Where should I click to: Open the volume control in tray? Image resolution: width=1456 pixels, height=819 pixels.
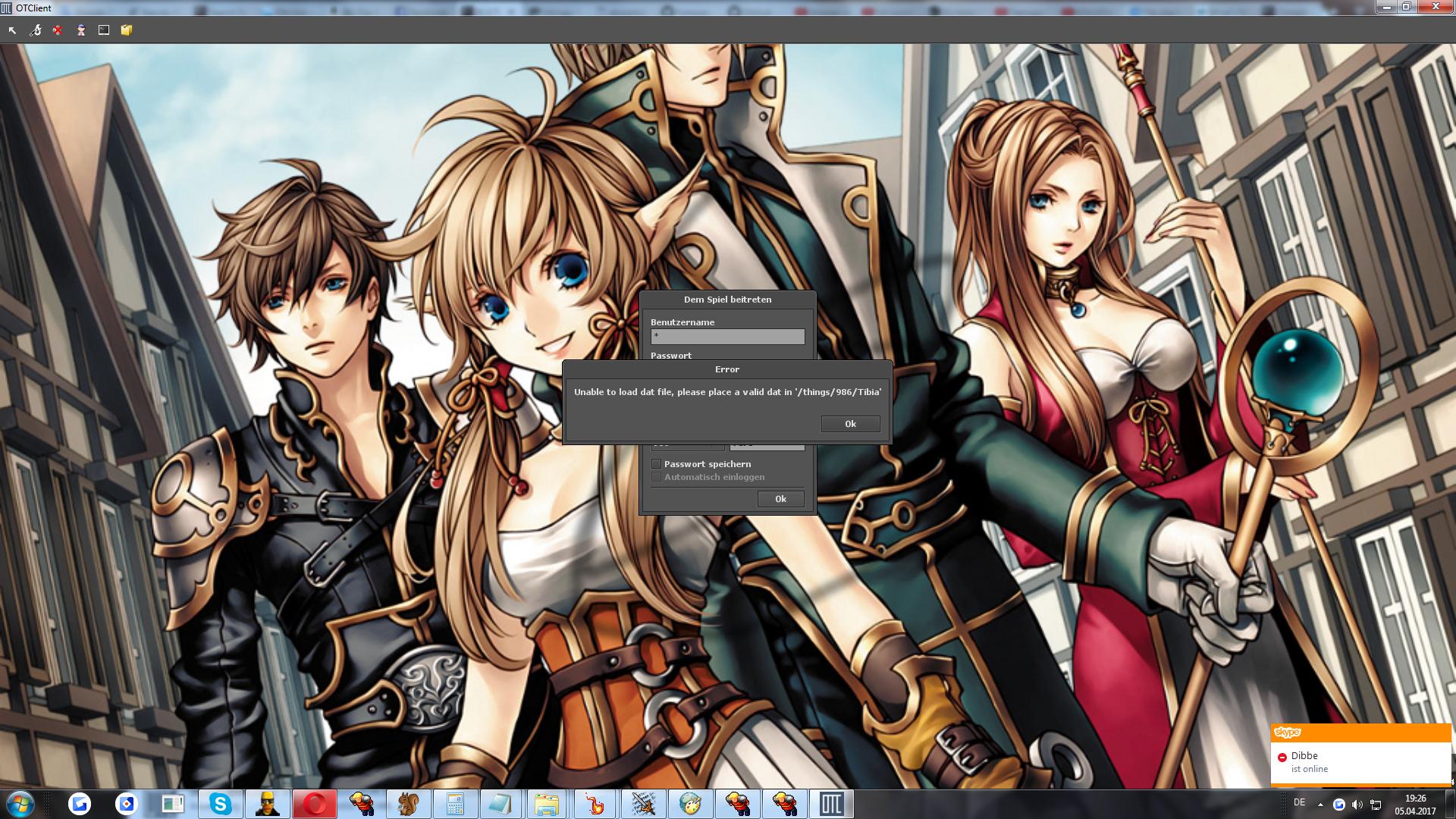[1357, 805]
